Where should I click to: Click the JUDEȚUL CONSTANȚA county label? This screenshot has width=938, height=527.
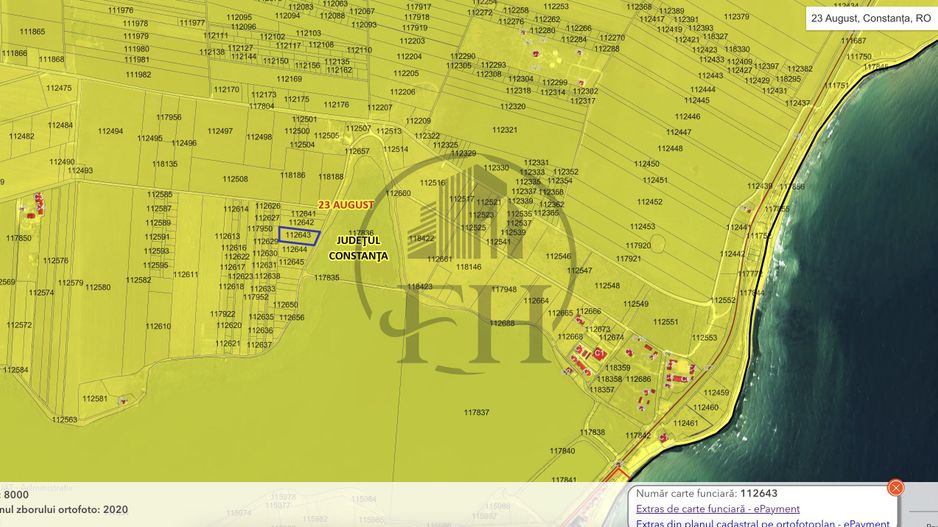[x=357, y=249]
